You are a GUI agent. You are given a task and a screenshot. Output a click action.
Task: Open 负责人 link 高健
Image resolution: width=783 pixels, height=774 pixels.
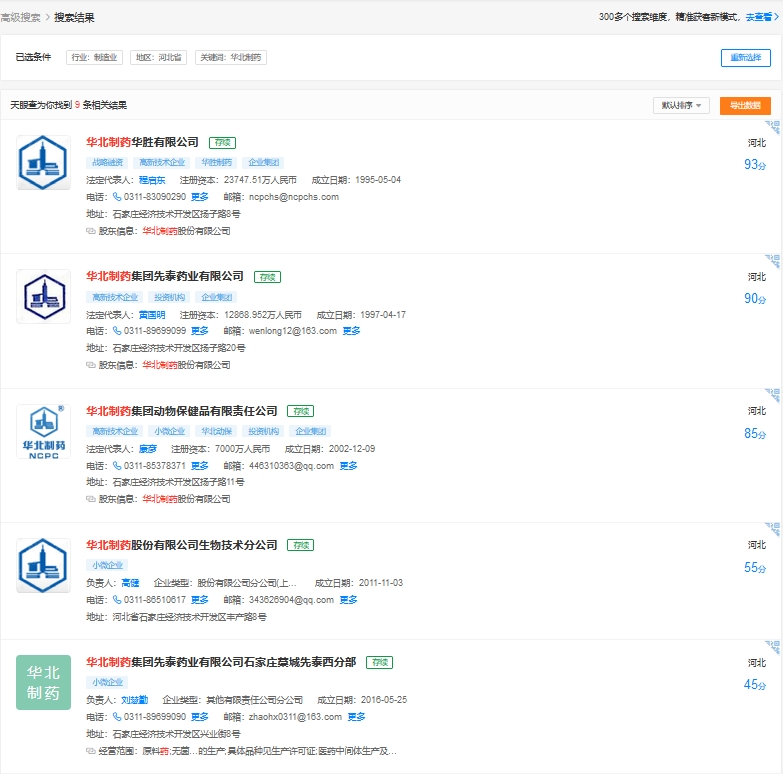coord(130,583)
